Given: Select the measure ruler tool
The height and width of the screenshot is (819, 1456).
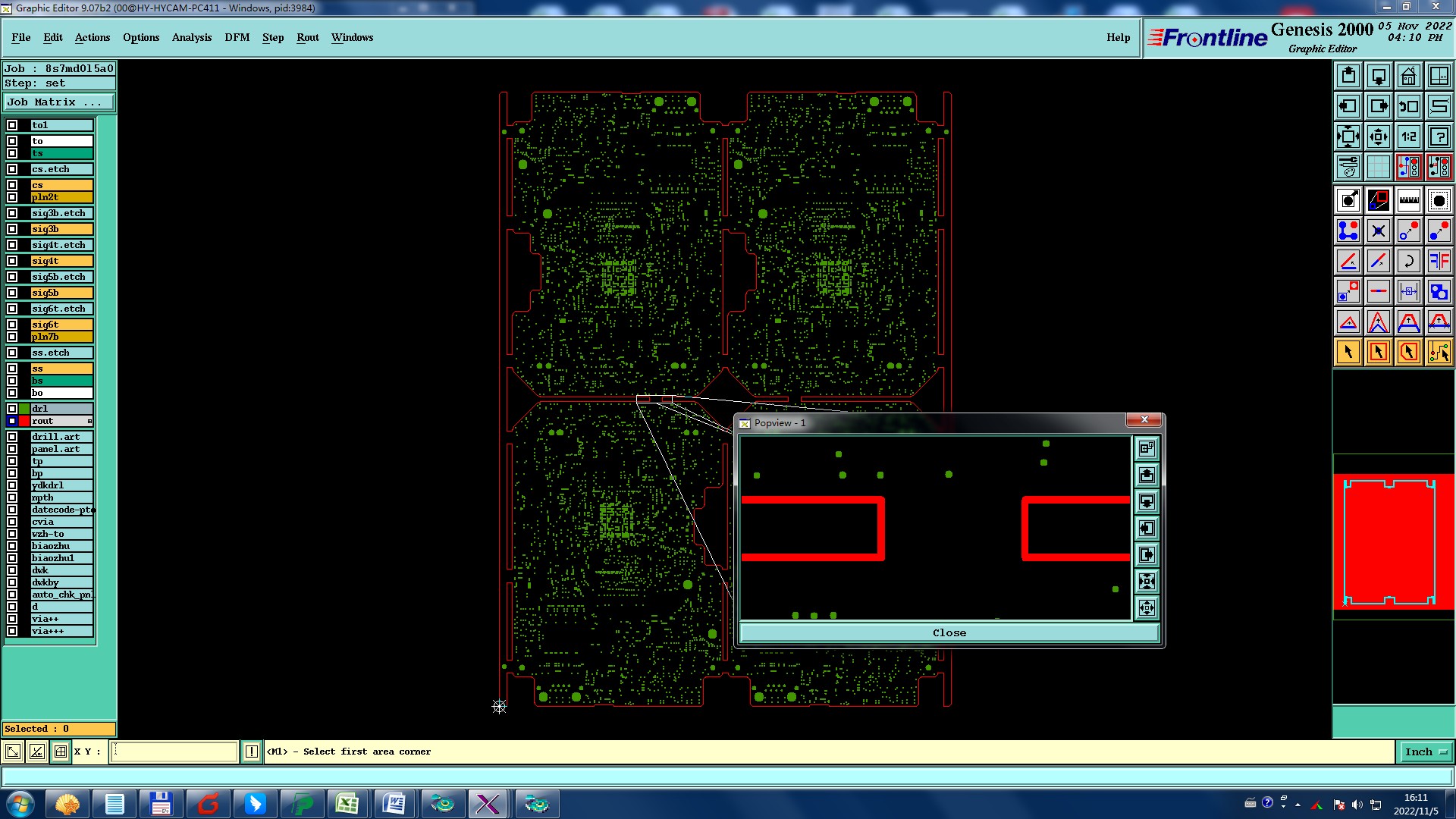Looking at the screenshot, I should click(1408, 200).
